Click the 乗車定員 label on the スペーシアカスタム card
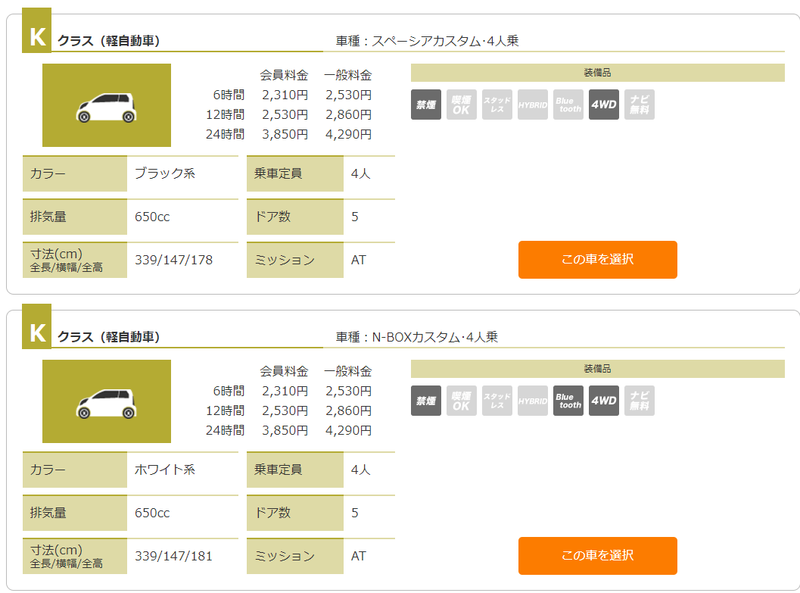The height and width of the screenshot is (593, 800). [x=295, y=174]
